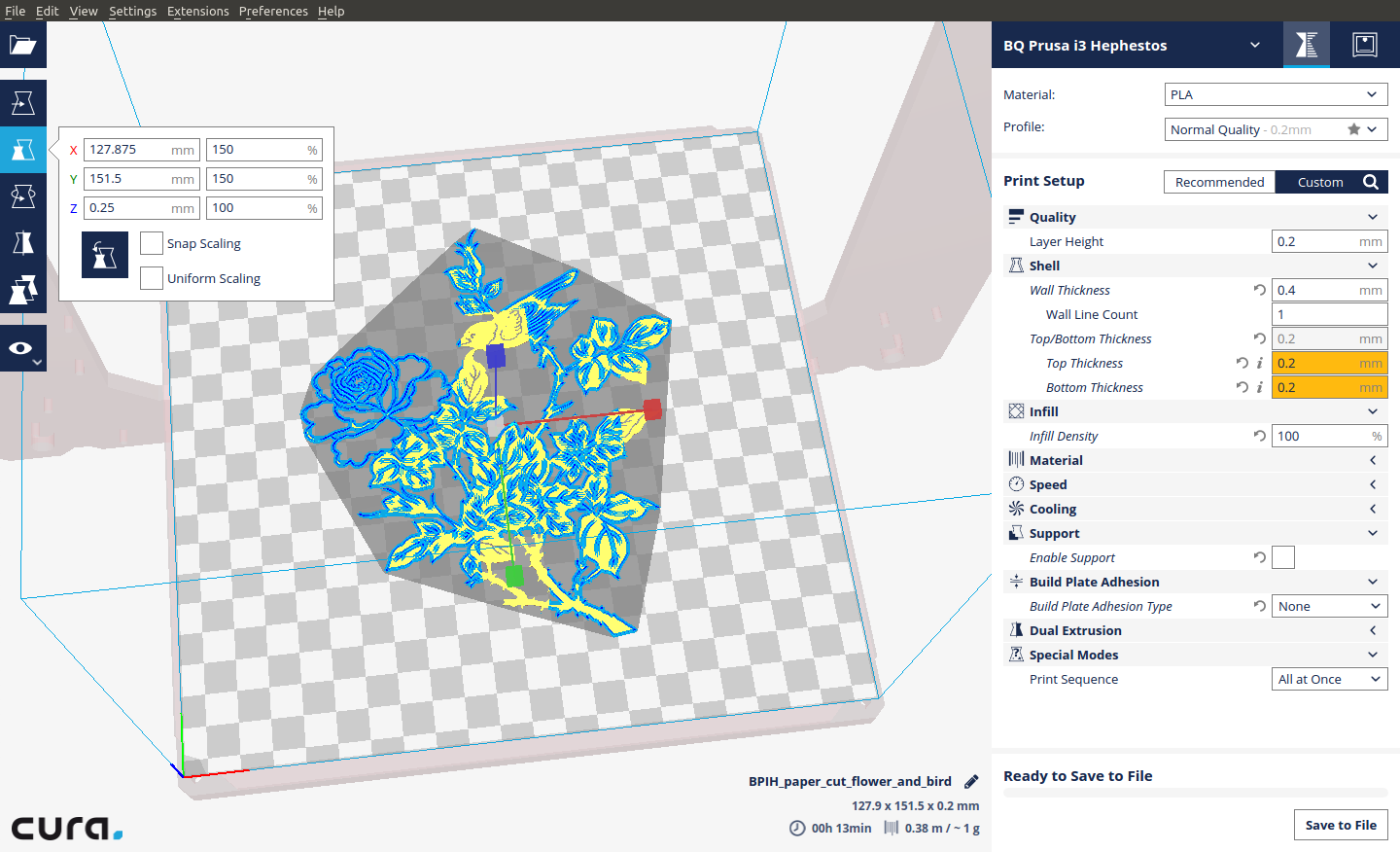Click the search icon in Custom tab
The image size is (1400, 852).
pyautogui.click(x=1371, y=182)
